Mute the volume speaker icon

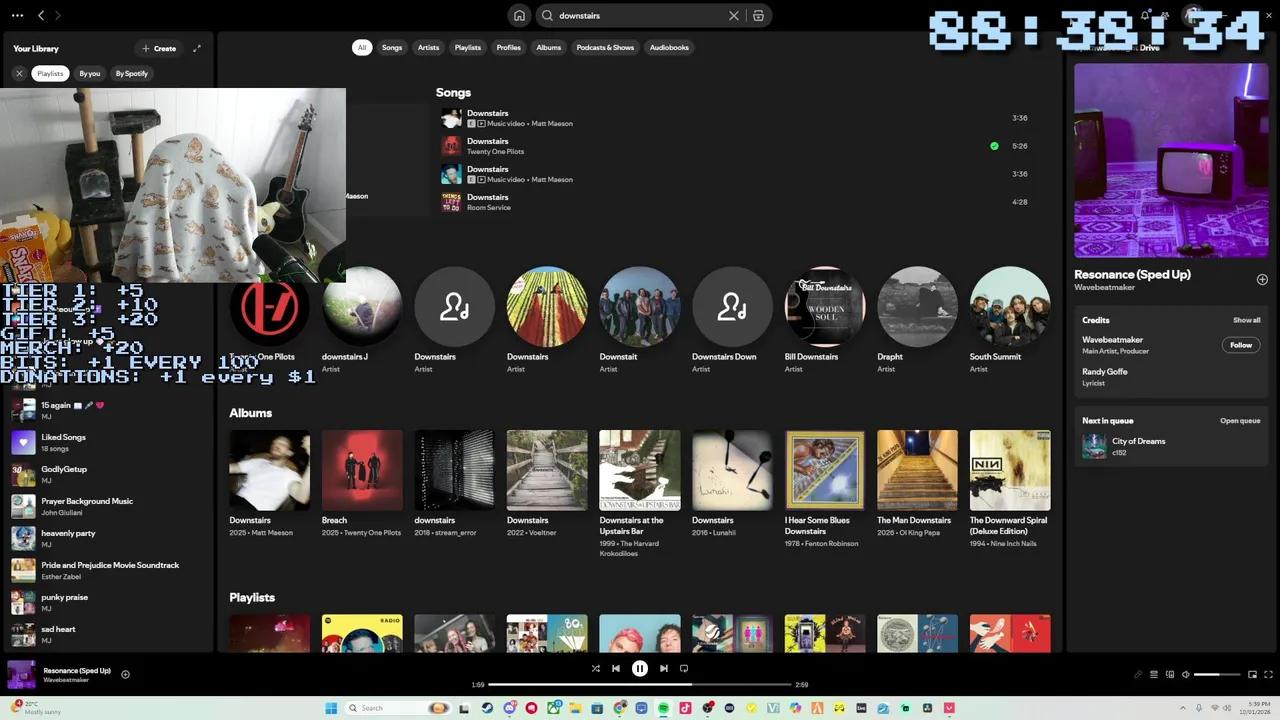(x=1186, y=675)
